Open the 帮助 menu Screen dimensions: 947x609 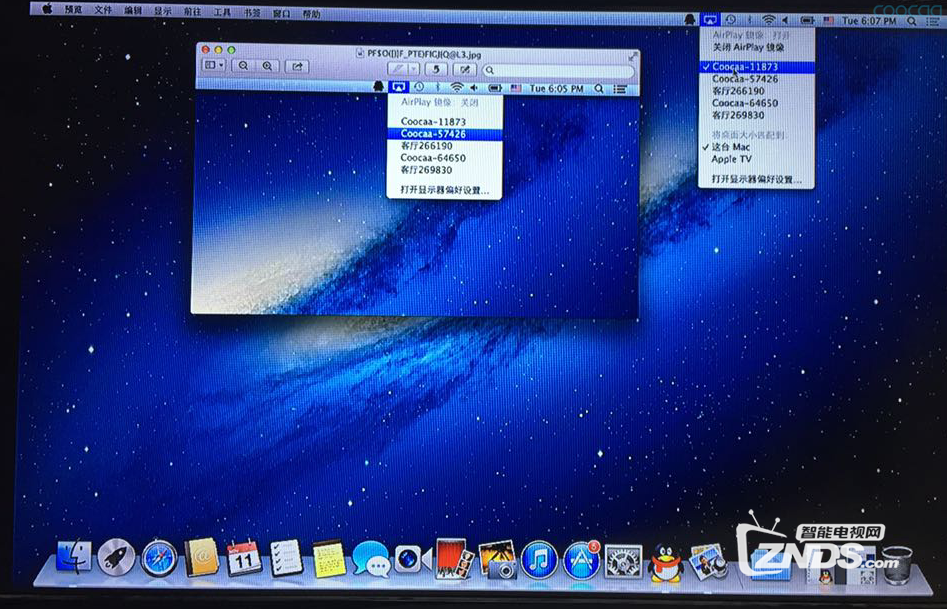(312, 14)
